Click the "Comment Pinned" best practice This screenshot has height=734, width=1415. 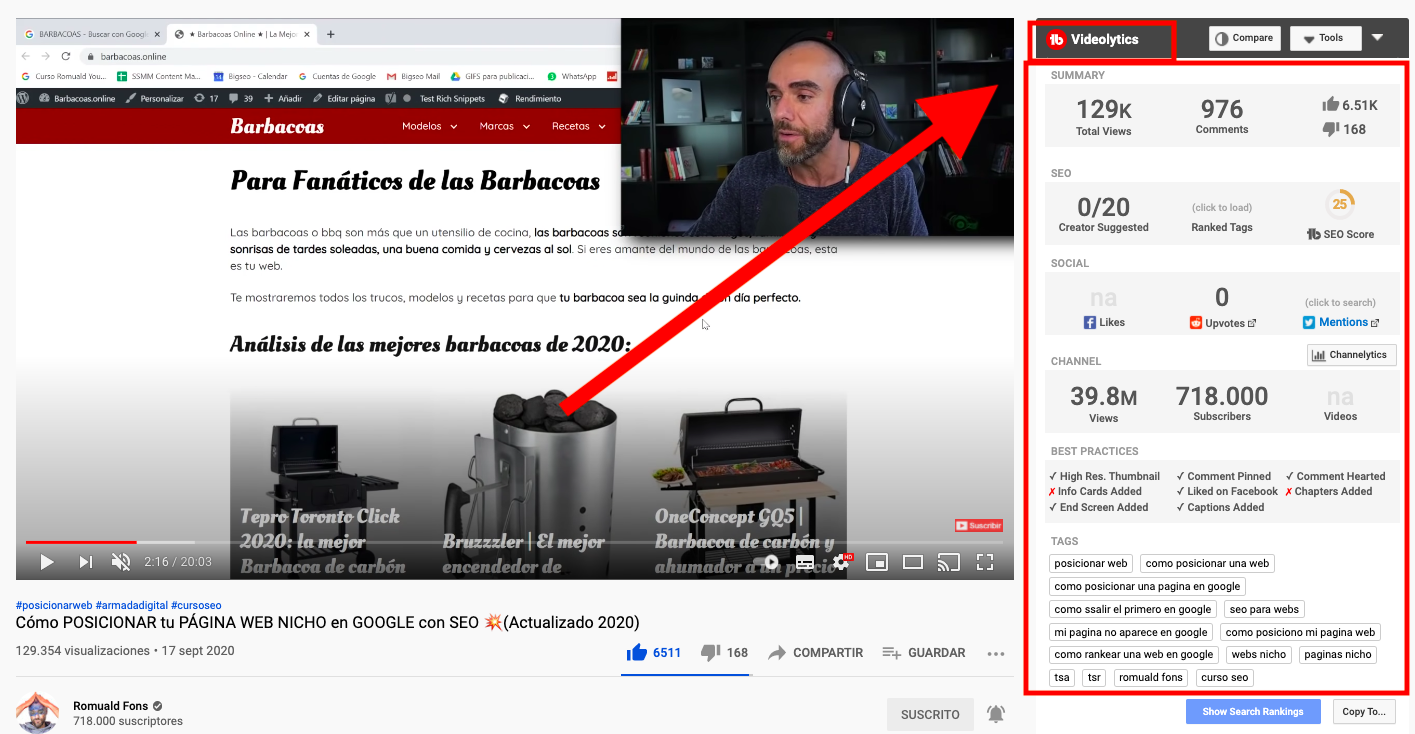coord(1223,477)
